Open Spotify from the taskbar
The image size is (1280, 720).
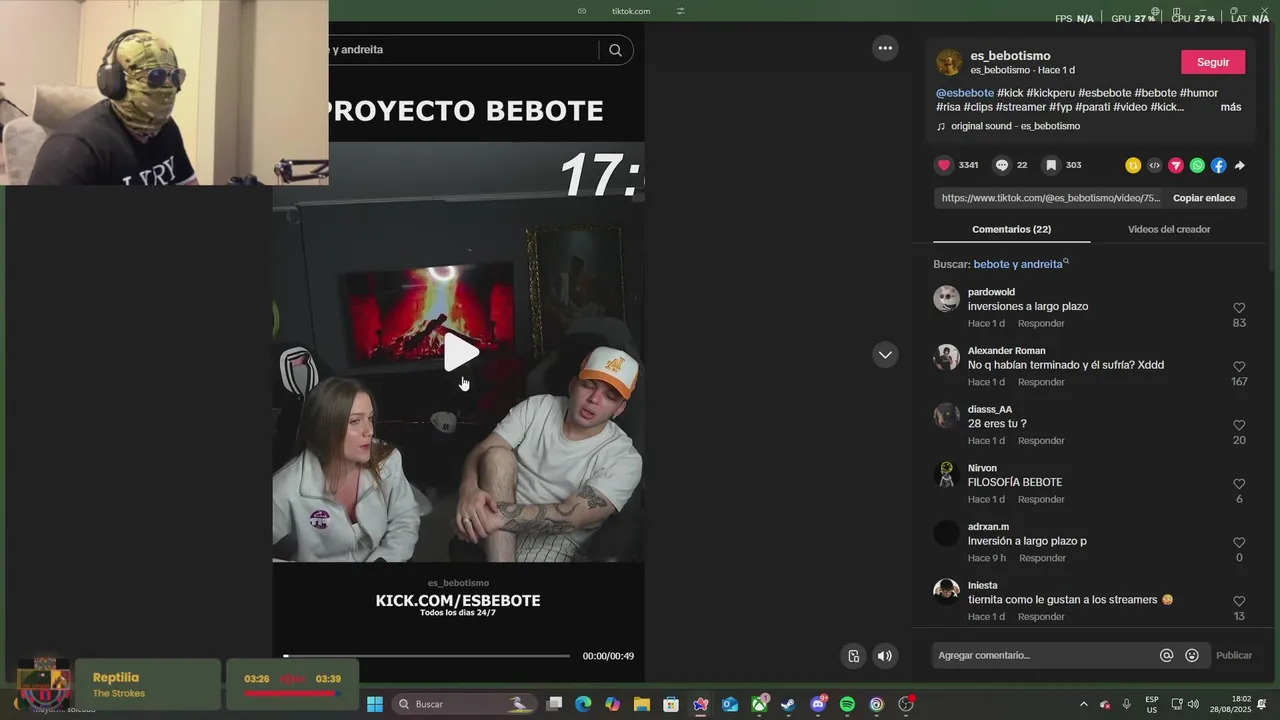coord(847,704)
